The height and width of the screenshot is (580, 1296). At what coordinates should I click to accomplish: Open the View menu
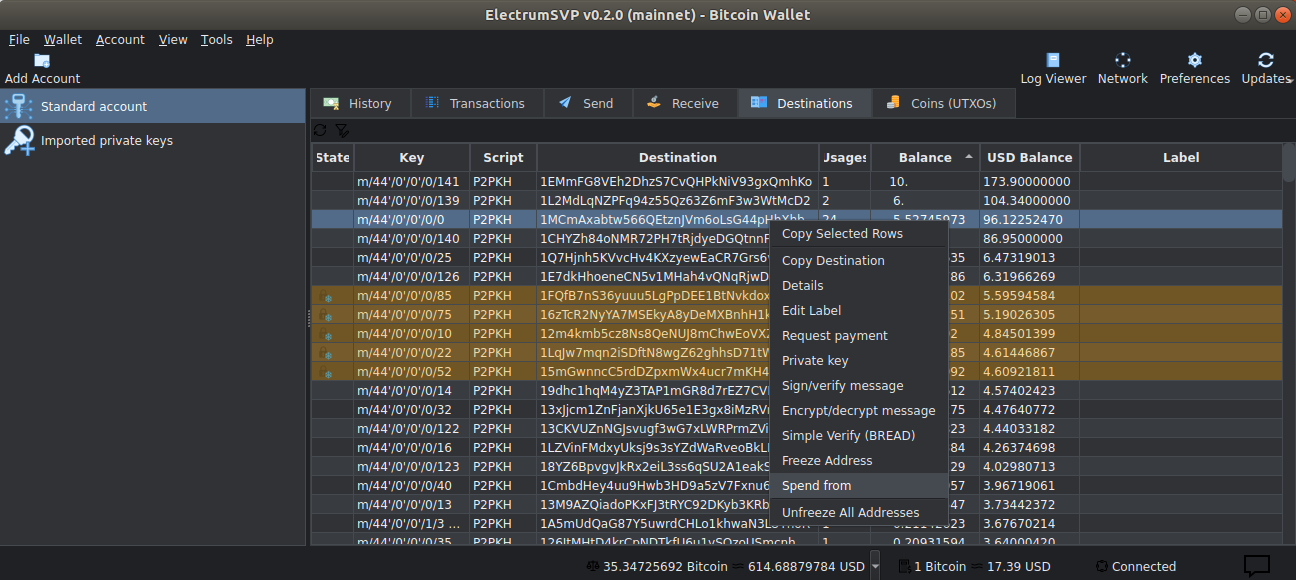coord(173,40)
